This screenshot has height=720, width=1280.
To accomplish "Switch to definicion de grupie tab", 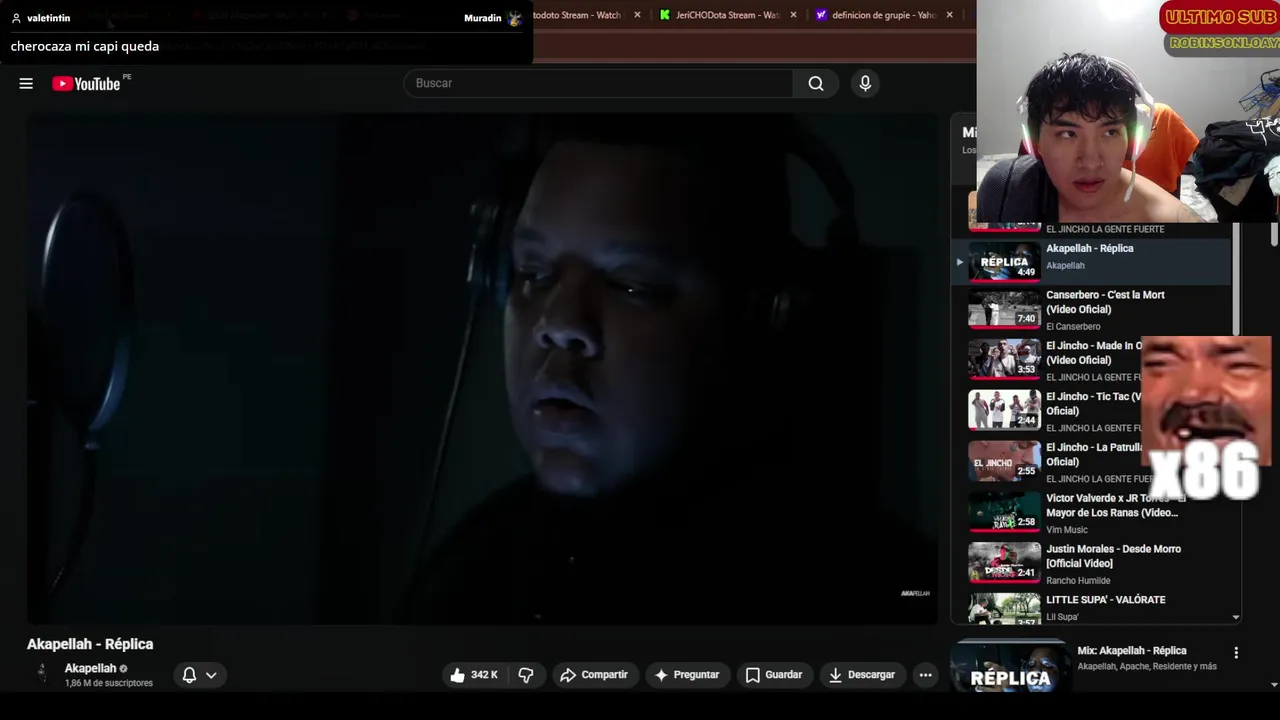I will 884,15.
